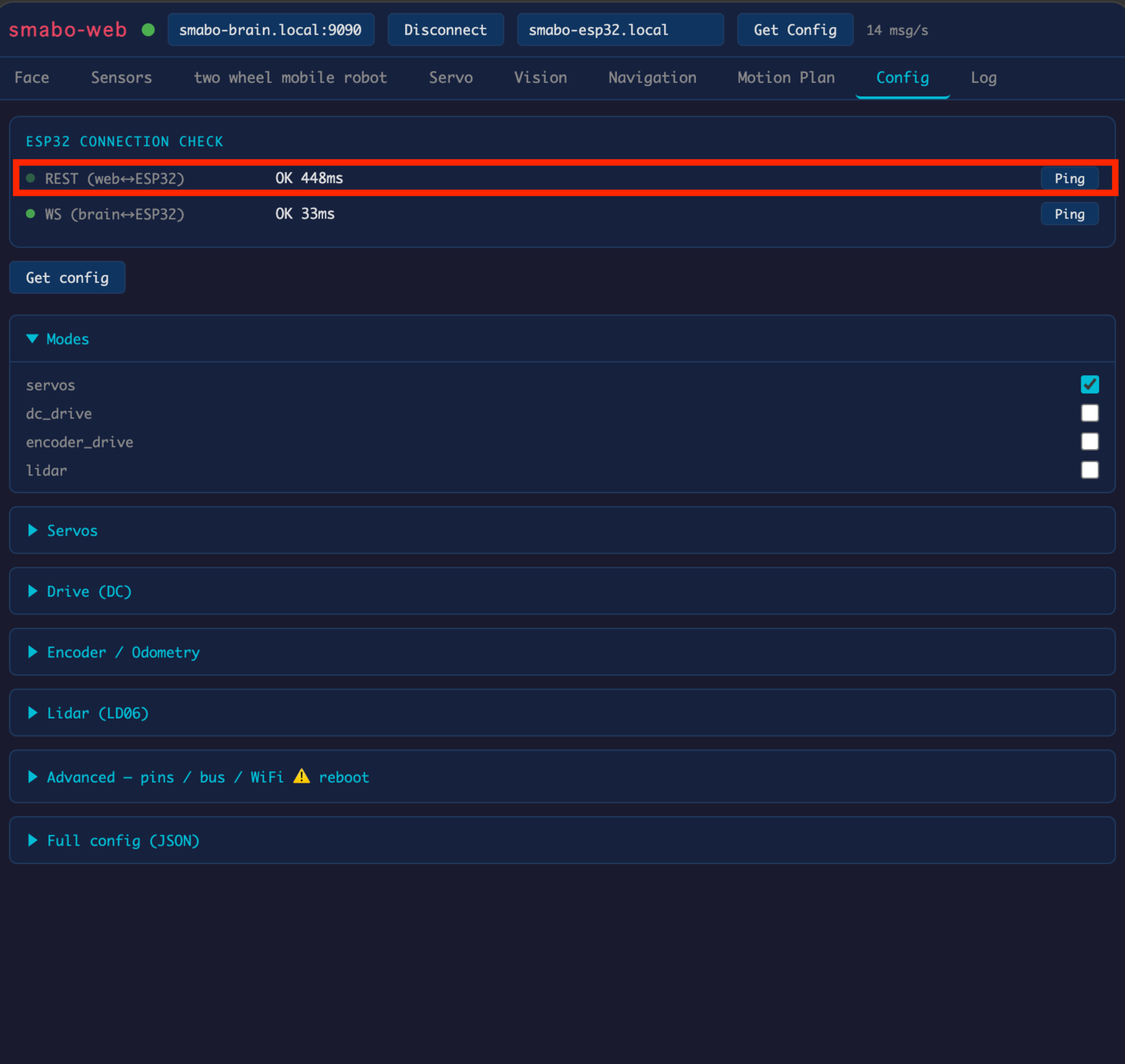Click the Get config button below connection check
Viewport: 1125px width, 1064px height.
67,277
